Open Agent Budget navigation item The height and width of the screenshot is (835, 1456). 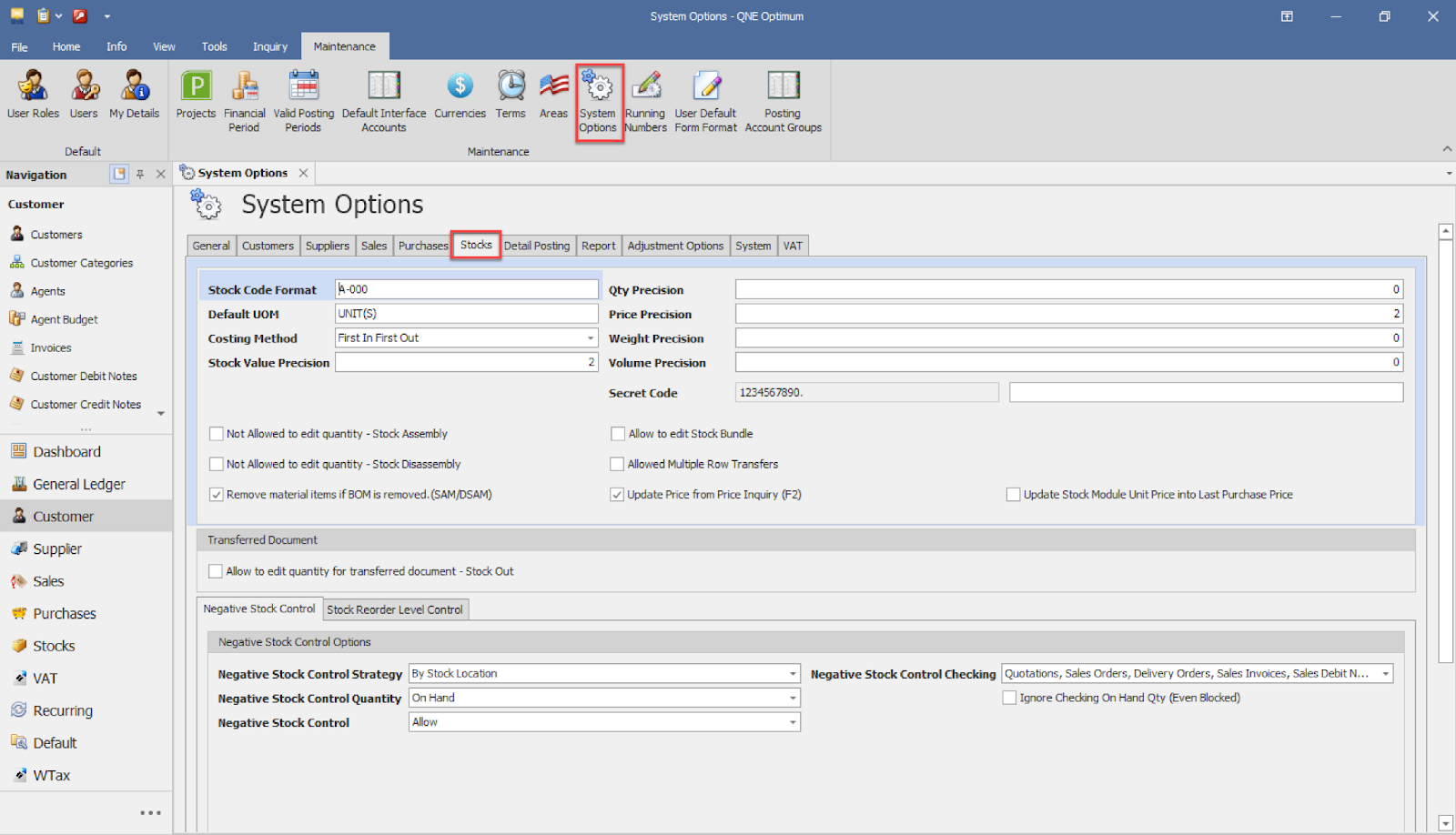pos(64,319)
